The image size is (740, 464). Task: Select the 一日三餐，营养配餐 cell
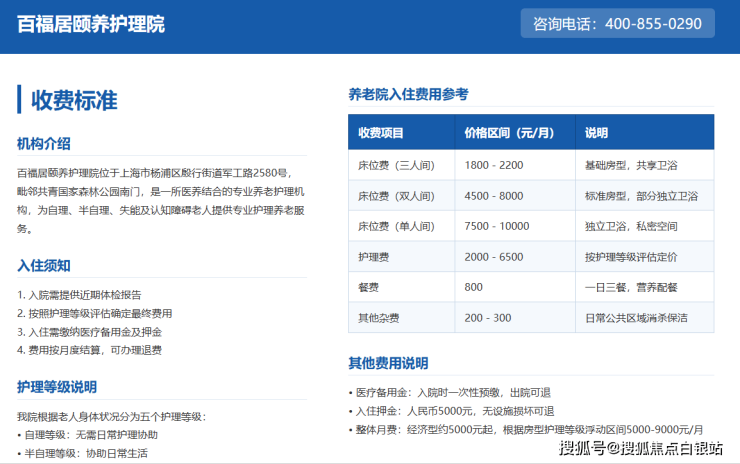(x=645, y=287)
